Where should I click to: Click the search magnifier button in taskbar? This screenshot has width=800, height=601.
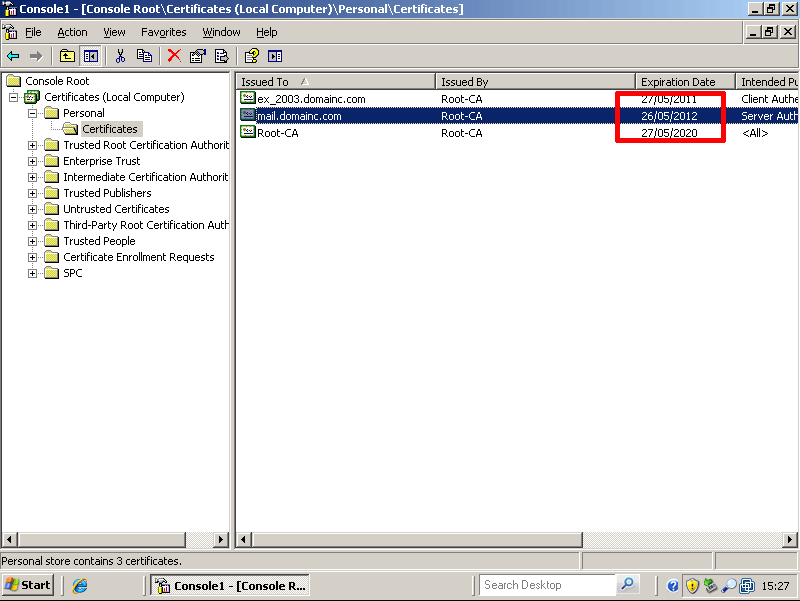pos(628,585)
